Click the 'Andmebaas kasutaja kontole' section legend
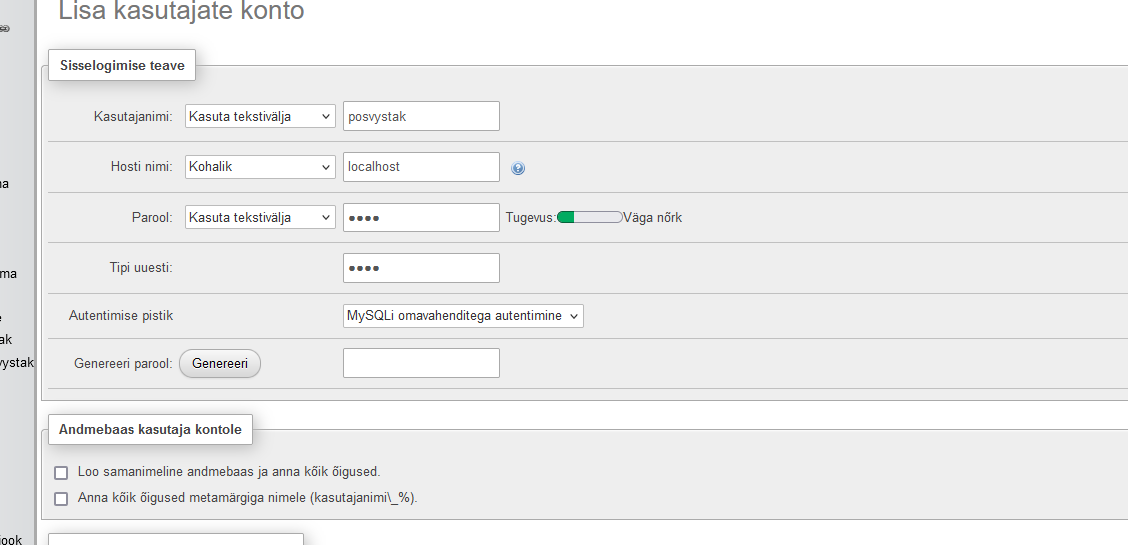This screenshot has height=545, width=1128. click(x=150, y=430)
